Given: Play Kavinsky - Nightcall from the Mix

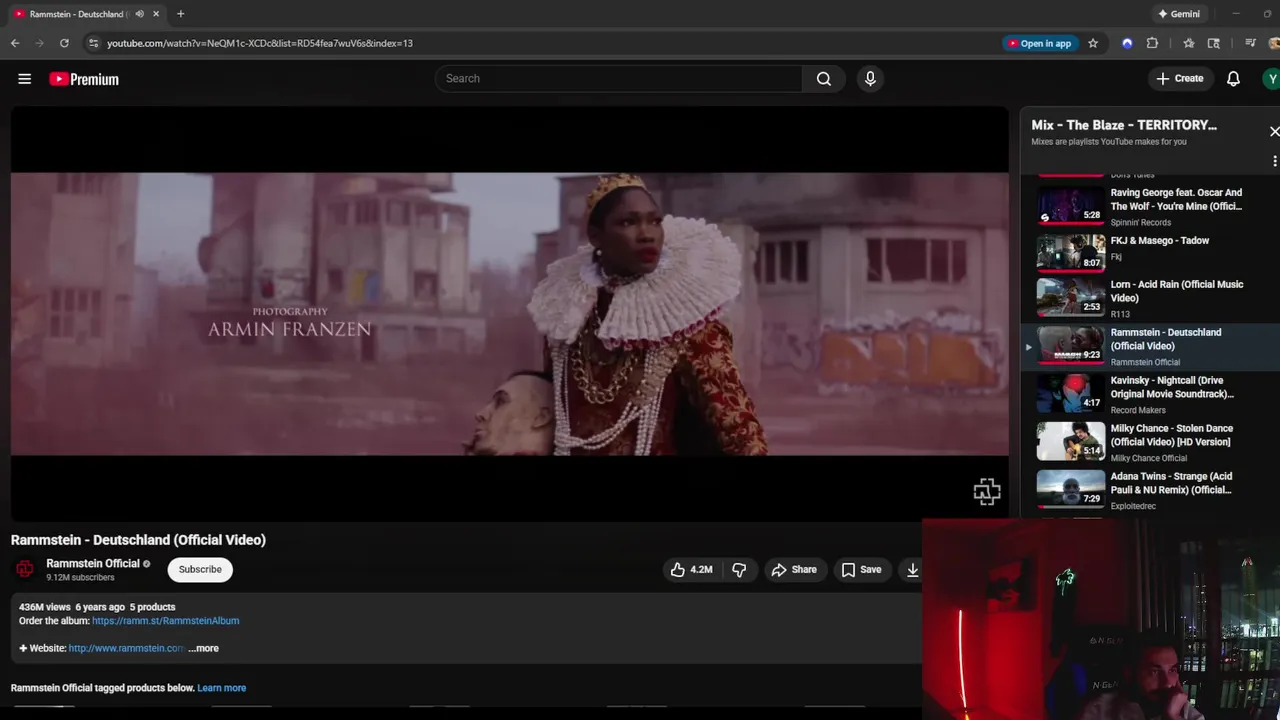Looking at the screenshot, I should (1150, 394).
